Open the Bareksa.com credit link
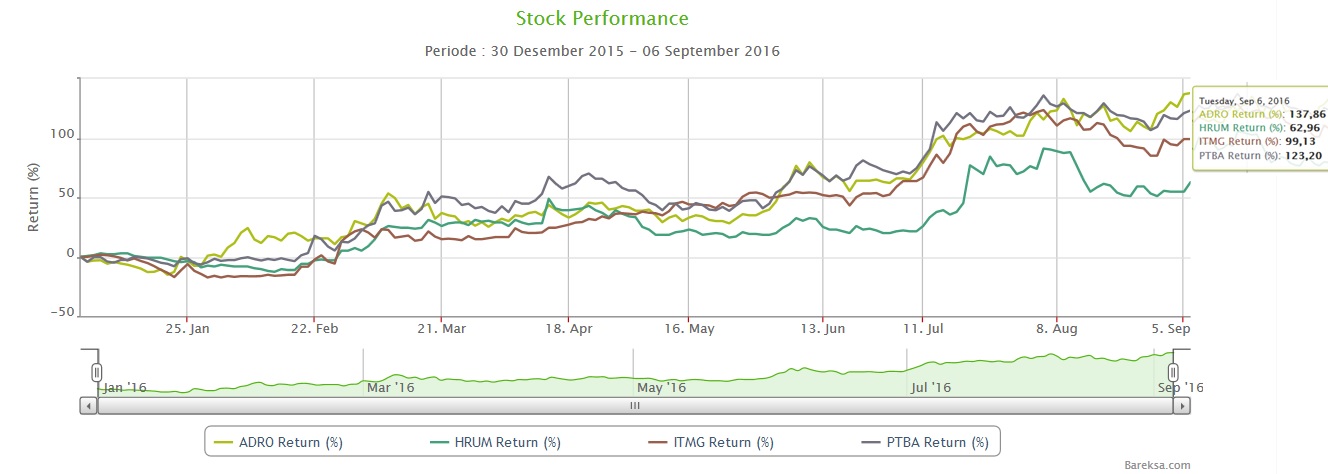The height and width of the screenshot is (474, 1328). click(x=1156, y=465)
